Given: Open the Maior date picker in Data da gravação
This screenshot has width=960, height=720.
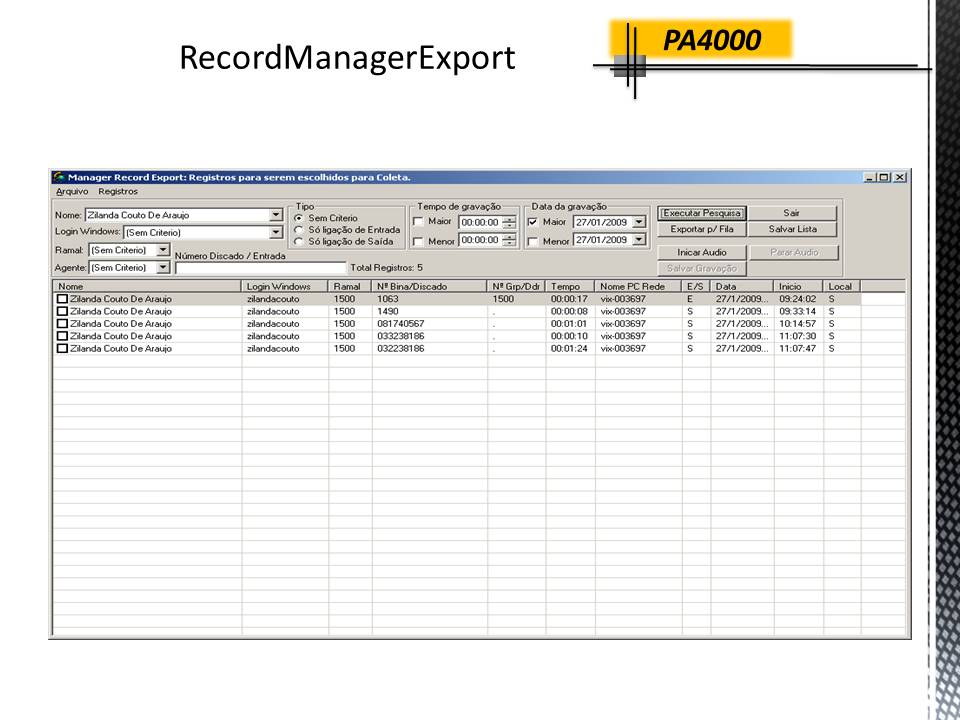Looking at the screenshot, I should pos(641,222).
